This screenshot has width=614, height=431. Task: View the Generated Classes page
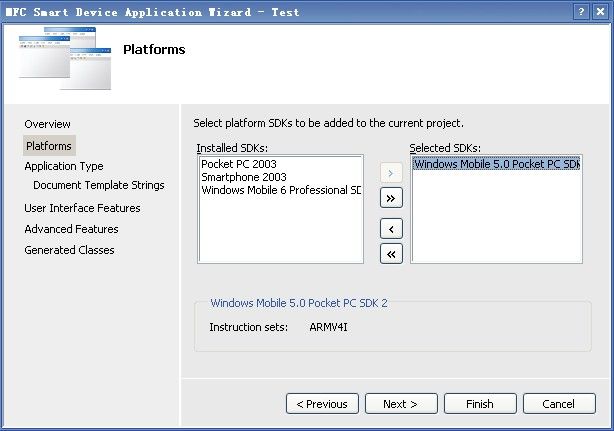tap(69, 250)
